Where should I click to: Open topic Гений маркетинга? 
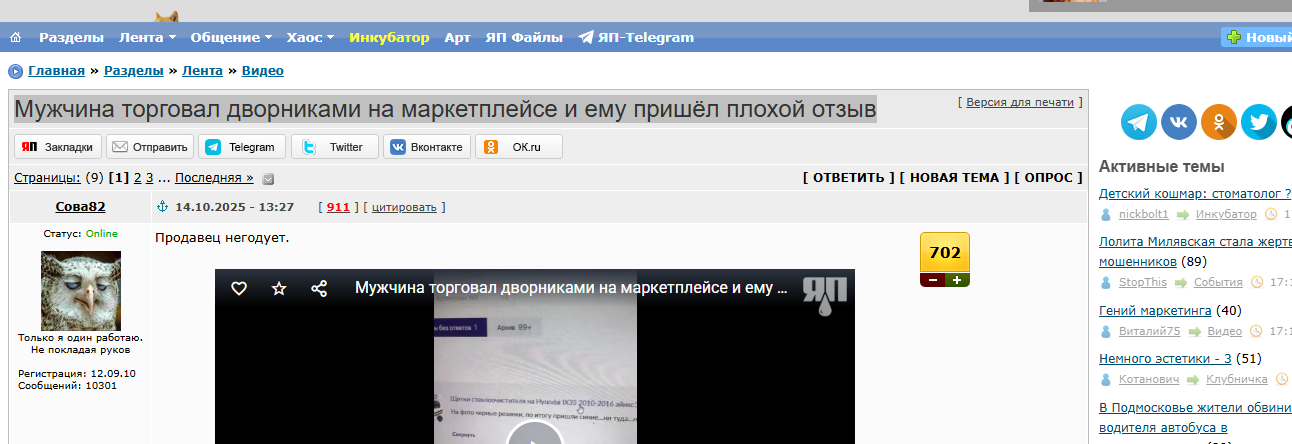1155,311
